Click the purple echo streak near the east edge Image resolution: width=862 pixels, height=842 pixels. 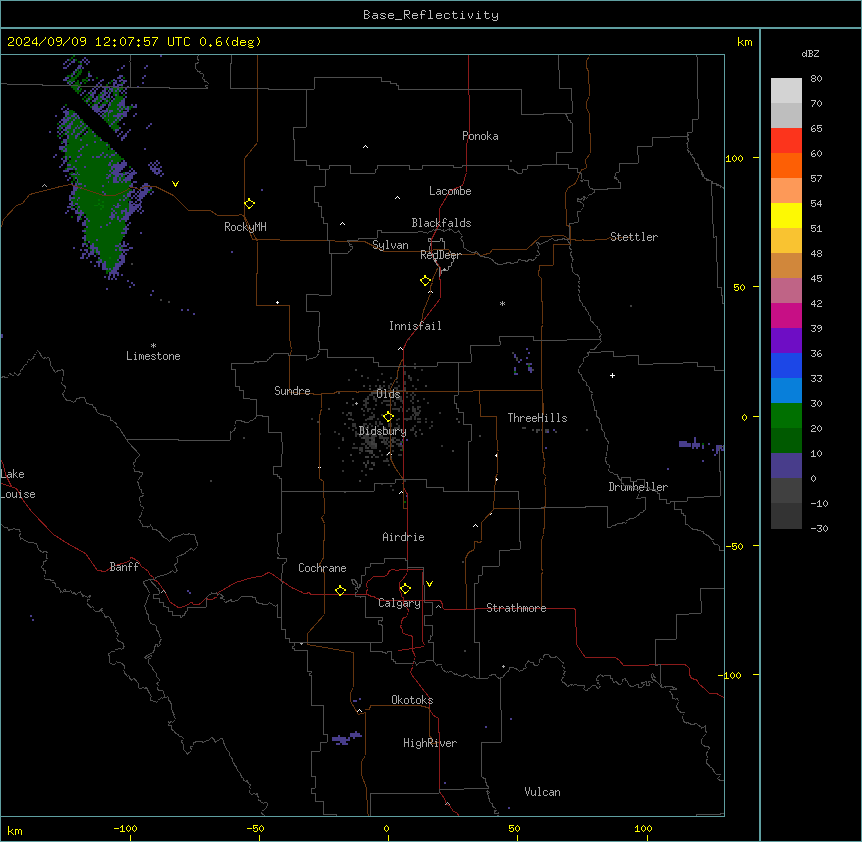click(701, 445)
